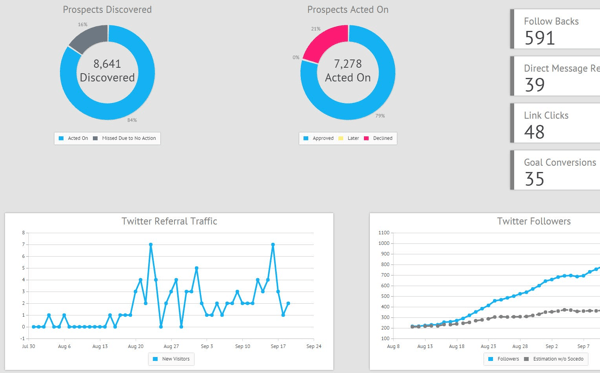Click the Aug 28 axis label on Twitter Followers

click(520, 346)
